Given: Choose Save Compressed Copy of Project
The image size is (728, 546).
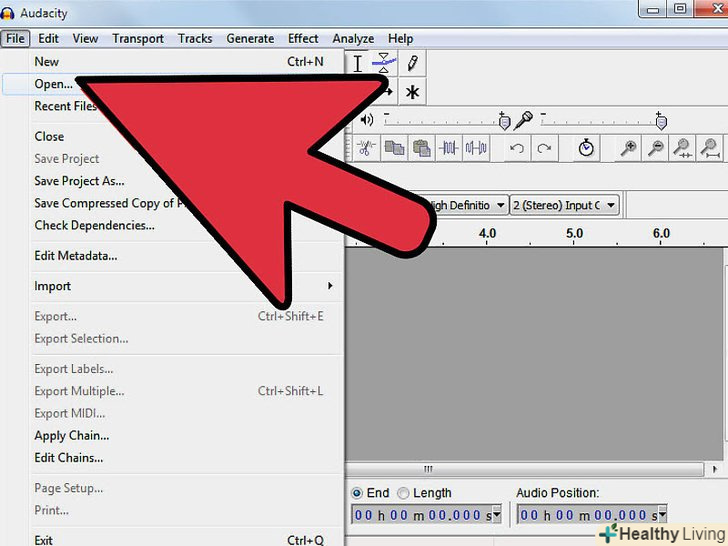Looking at the screenshot, I should coord(109,203).
